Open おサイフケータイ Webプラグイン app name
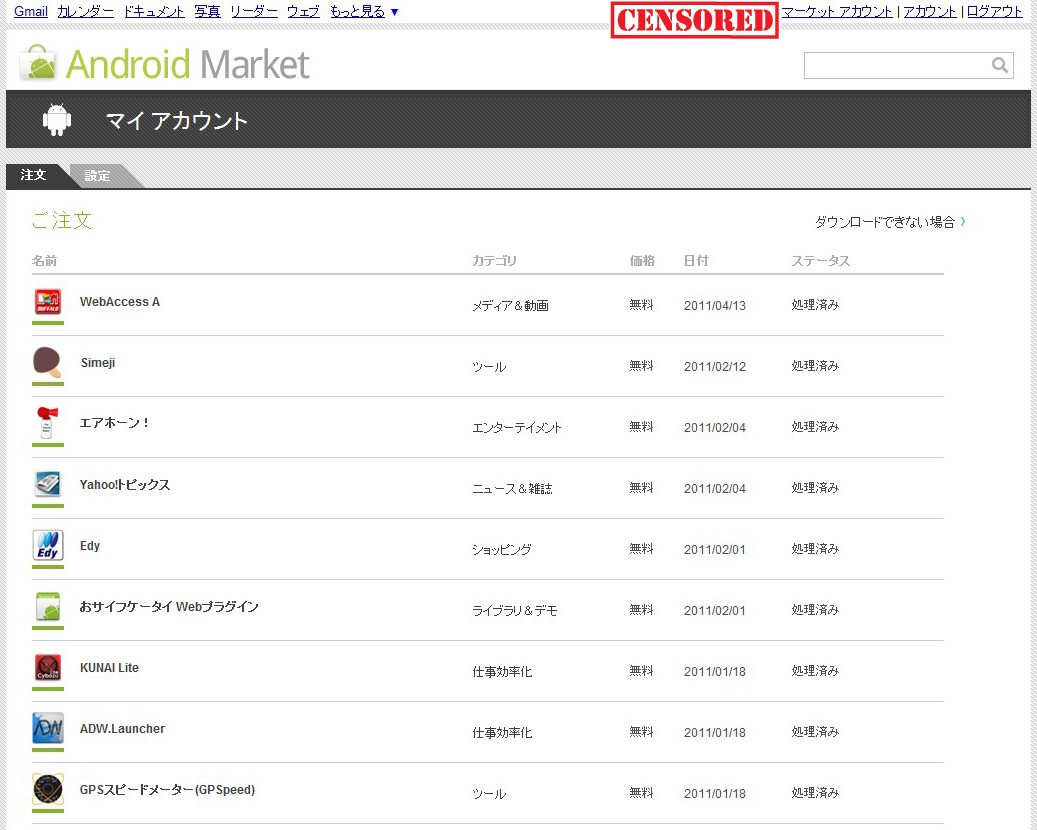Screen dimensions: 1037x830 [x=169, y=606]
